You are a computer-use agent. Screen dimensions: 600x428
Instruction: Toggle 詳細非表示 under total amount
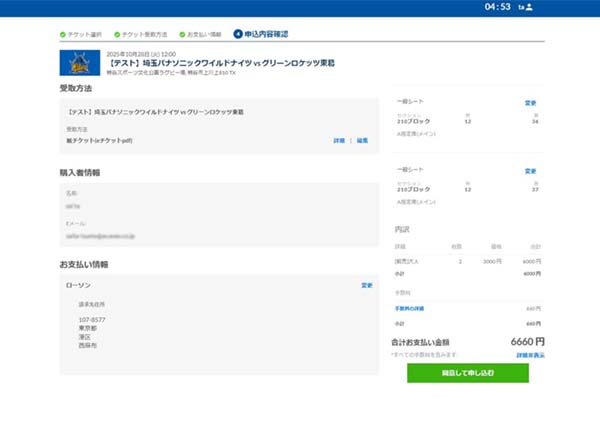[x=529, y=355]
